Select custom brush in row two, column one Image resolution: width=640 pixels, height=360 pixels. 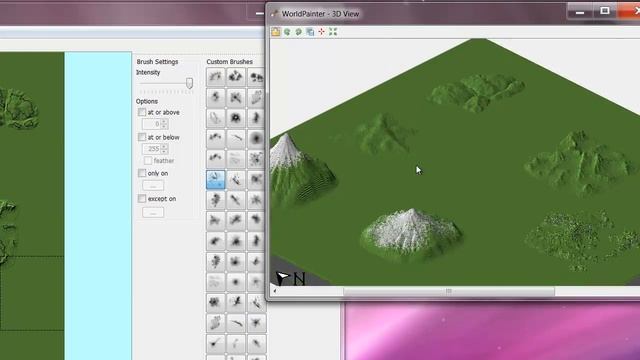216,98
